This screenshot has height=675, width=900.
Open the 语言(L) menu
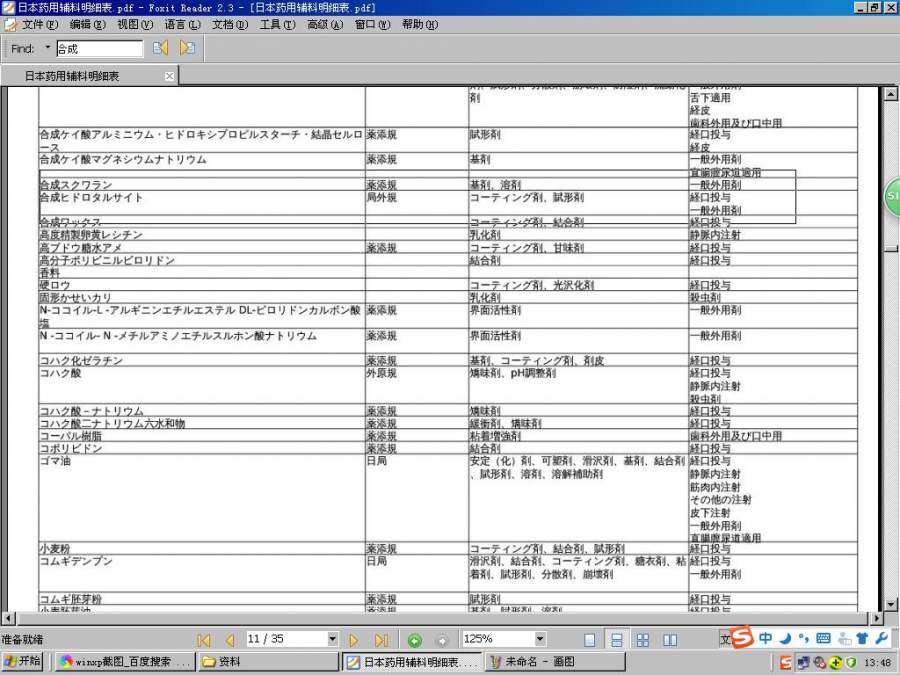[x=182, y=24]
